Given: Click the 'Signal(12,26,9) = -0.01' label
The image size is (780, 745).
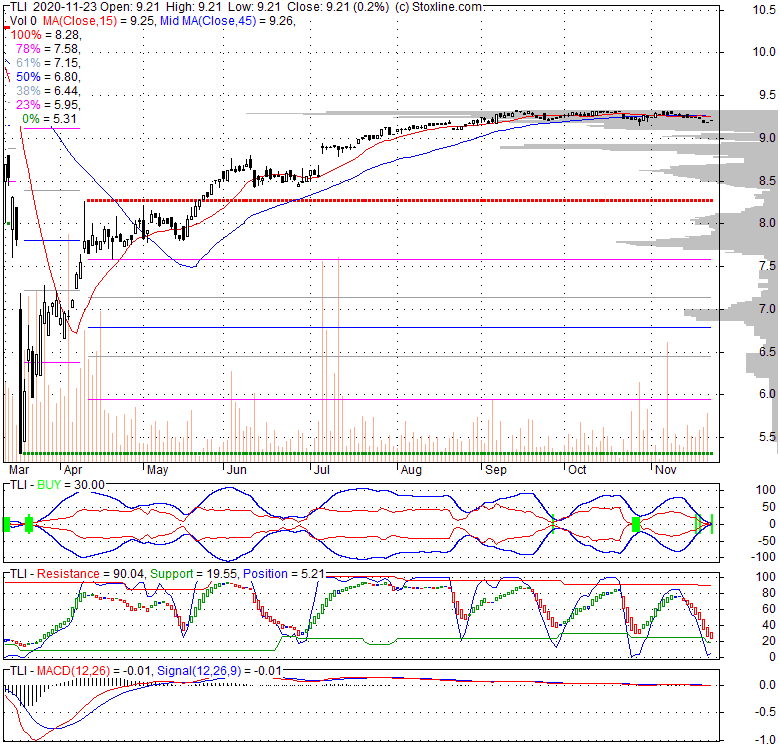Looking at the screenshot, I should 219,671.
